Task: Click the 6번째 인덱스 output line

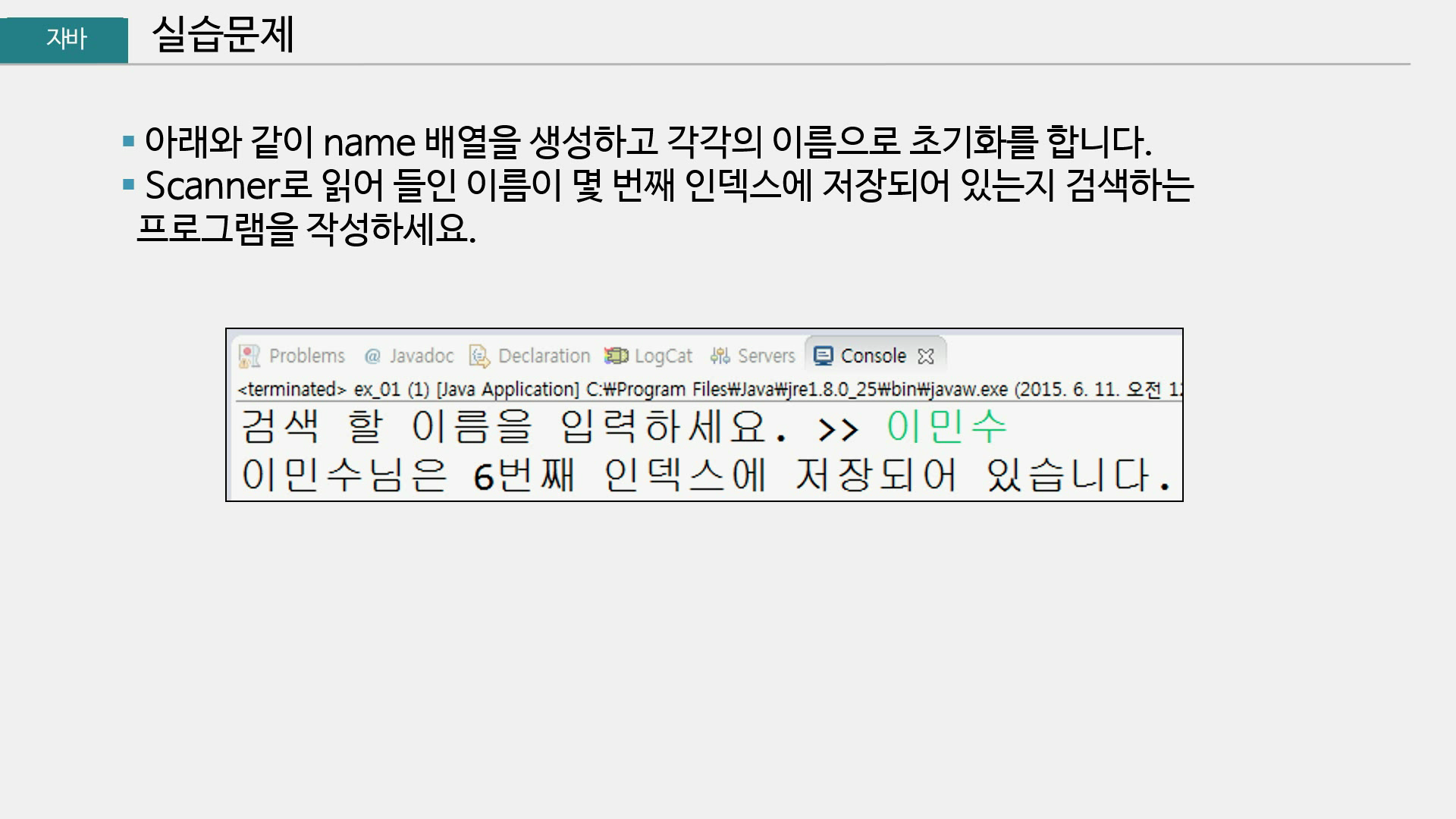Action: pyautogui.click(x=705, y=476)
